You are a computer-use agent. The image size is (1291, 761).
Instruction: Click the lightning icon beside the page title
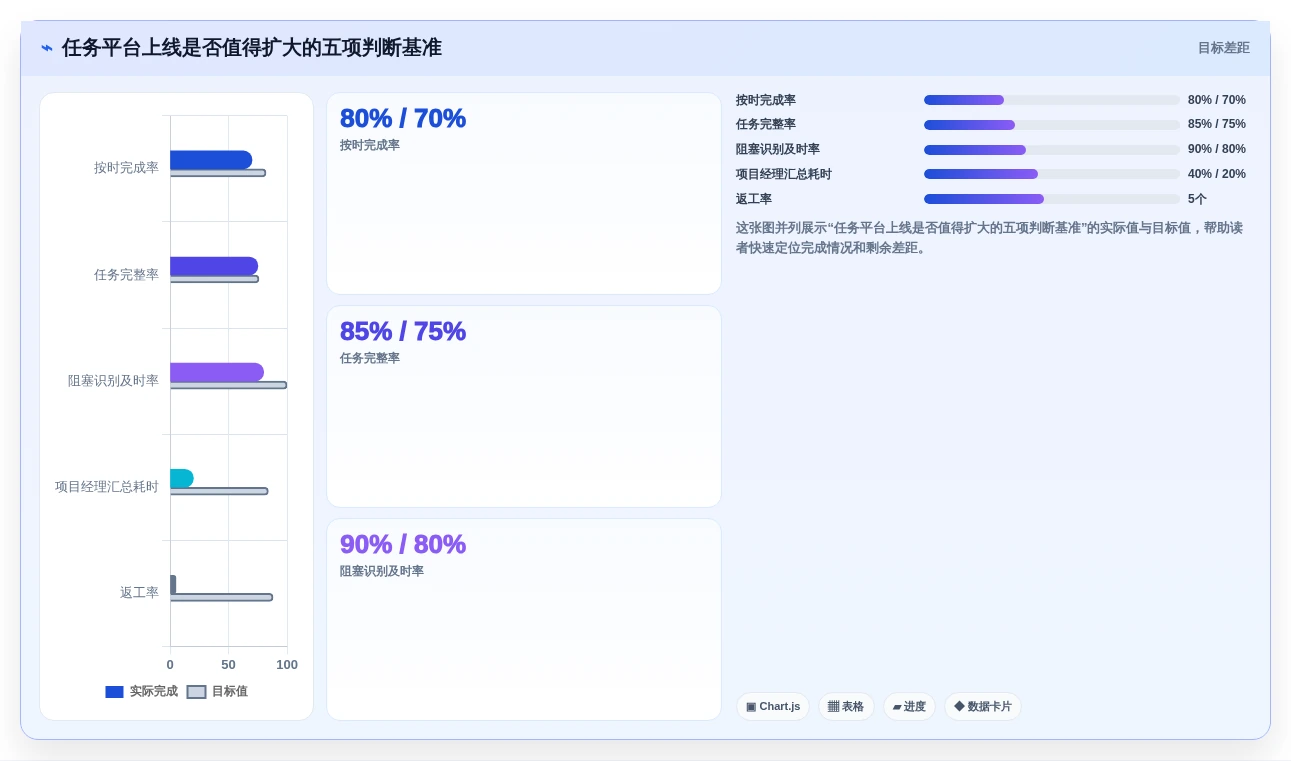[x=47, y=48]
